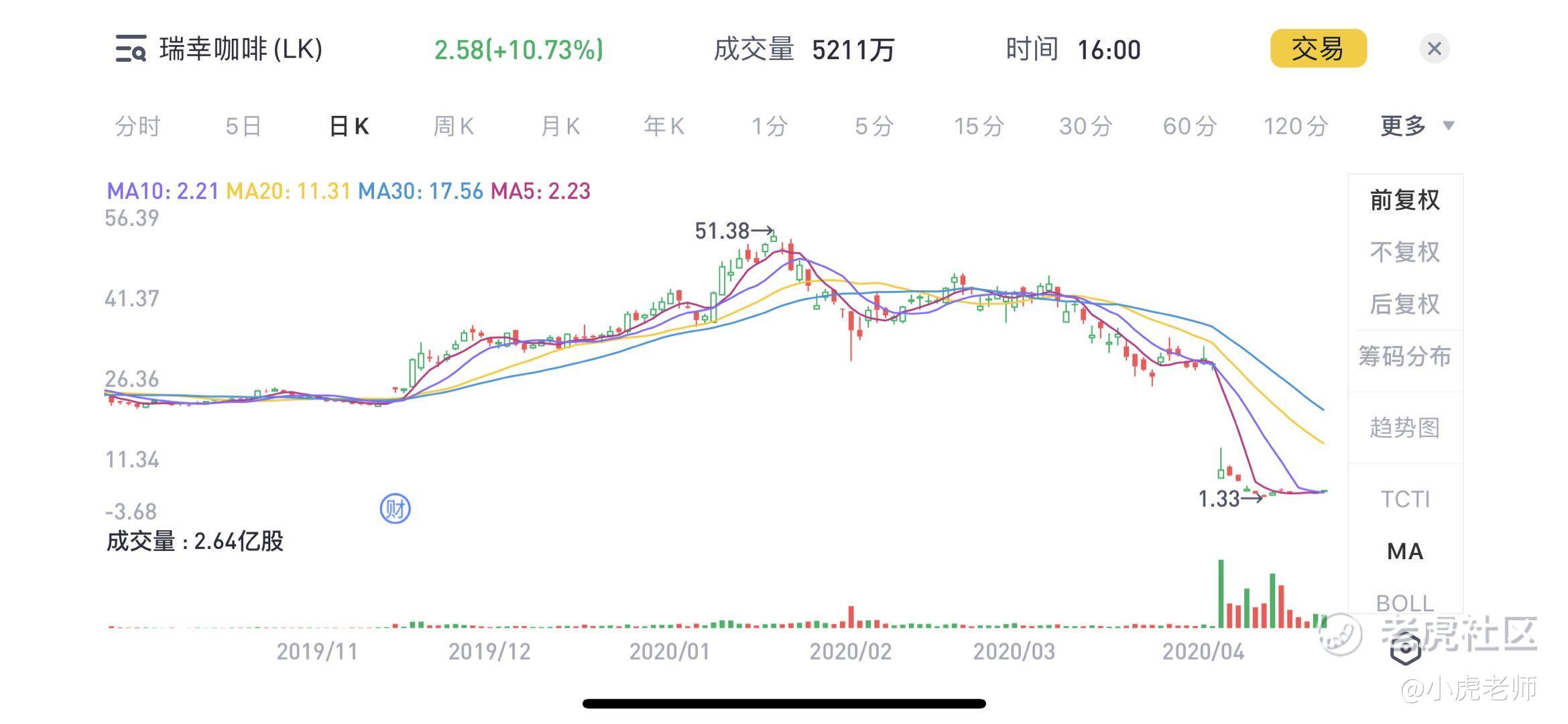The image size is (1568, 724).
Task: Click the 56.39 price axis label
Action: 132,219
